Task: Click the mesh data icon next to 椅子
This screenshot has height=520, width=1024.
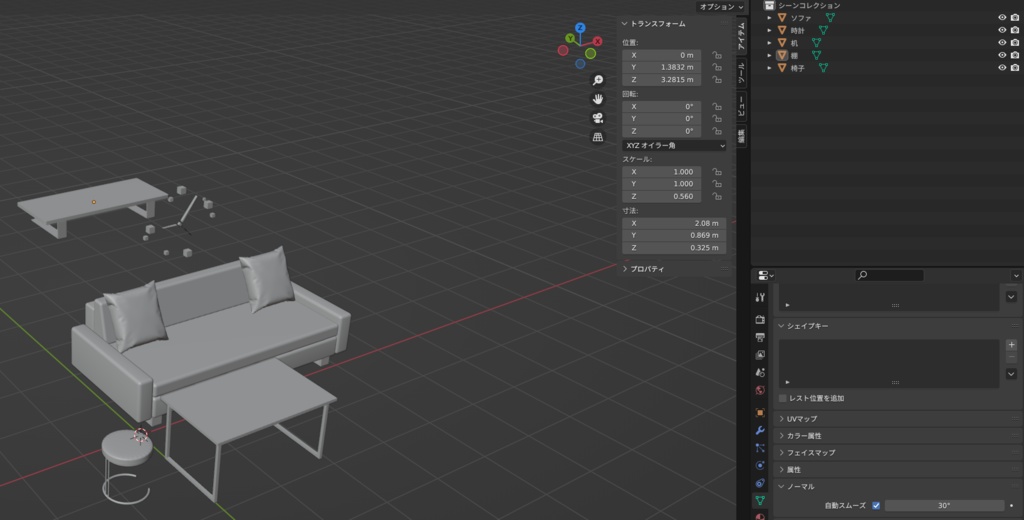Action: coord(823,67)
